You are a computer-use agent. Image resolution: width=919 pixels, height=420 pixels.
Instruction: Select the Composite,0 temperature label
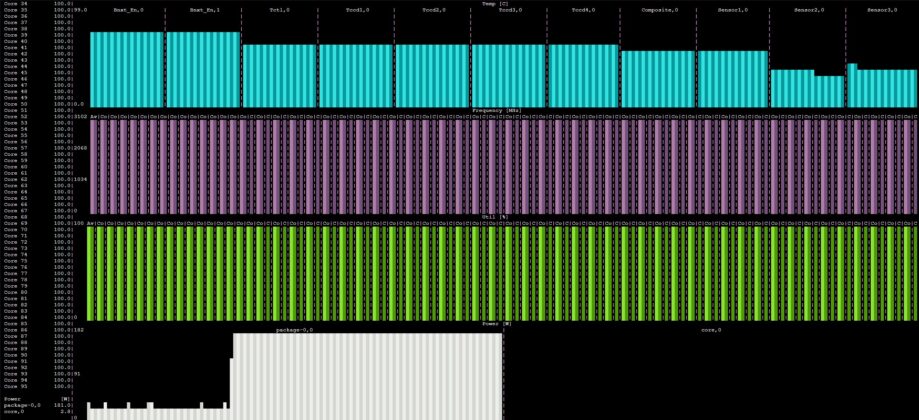coord(659,10)
